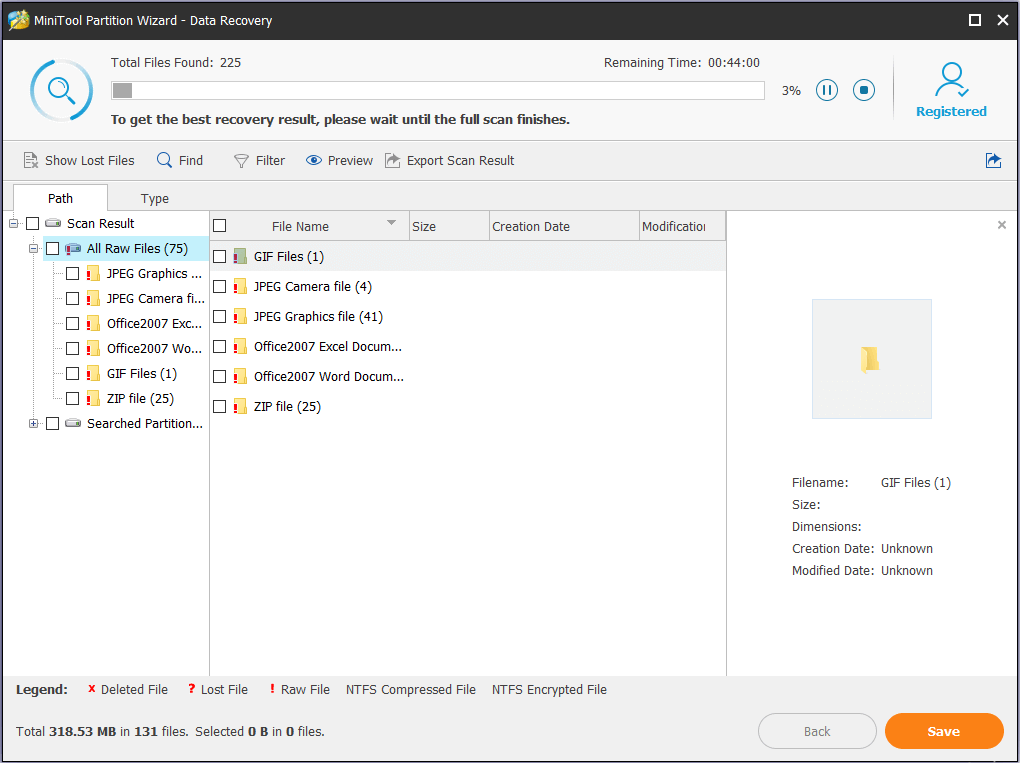Viewport: 1020px width, 763px height.
Task: Click the Show Lost Files button label
Action: [x=90, y=161]
